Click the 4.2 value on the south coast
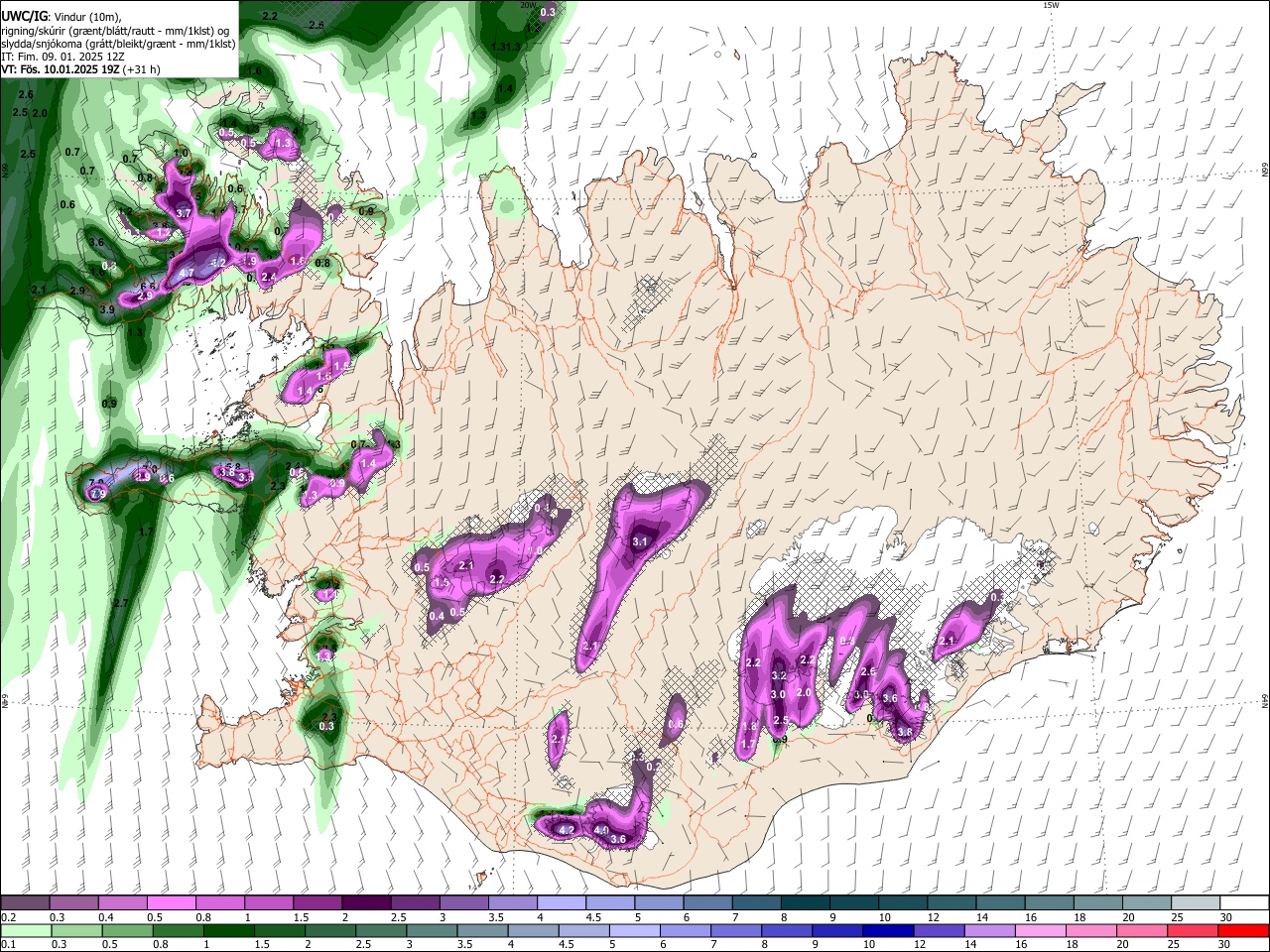This screenshot has height=952, width=1270. click(x=568, y=829)
